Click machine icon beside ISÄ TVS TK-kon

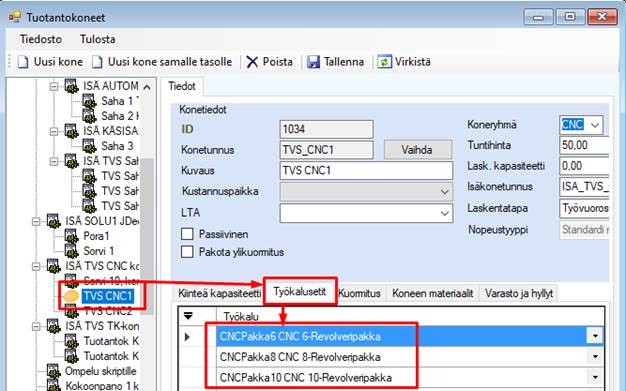tap(53, 326)
